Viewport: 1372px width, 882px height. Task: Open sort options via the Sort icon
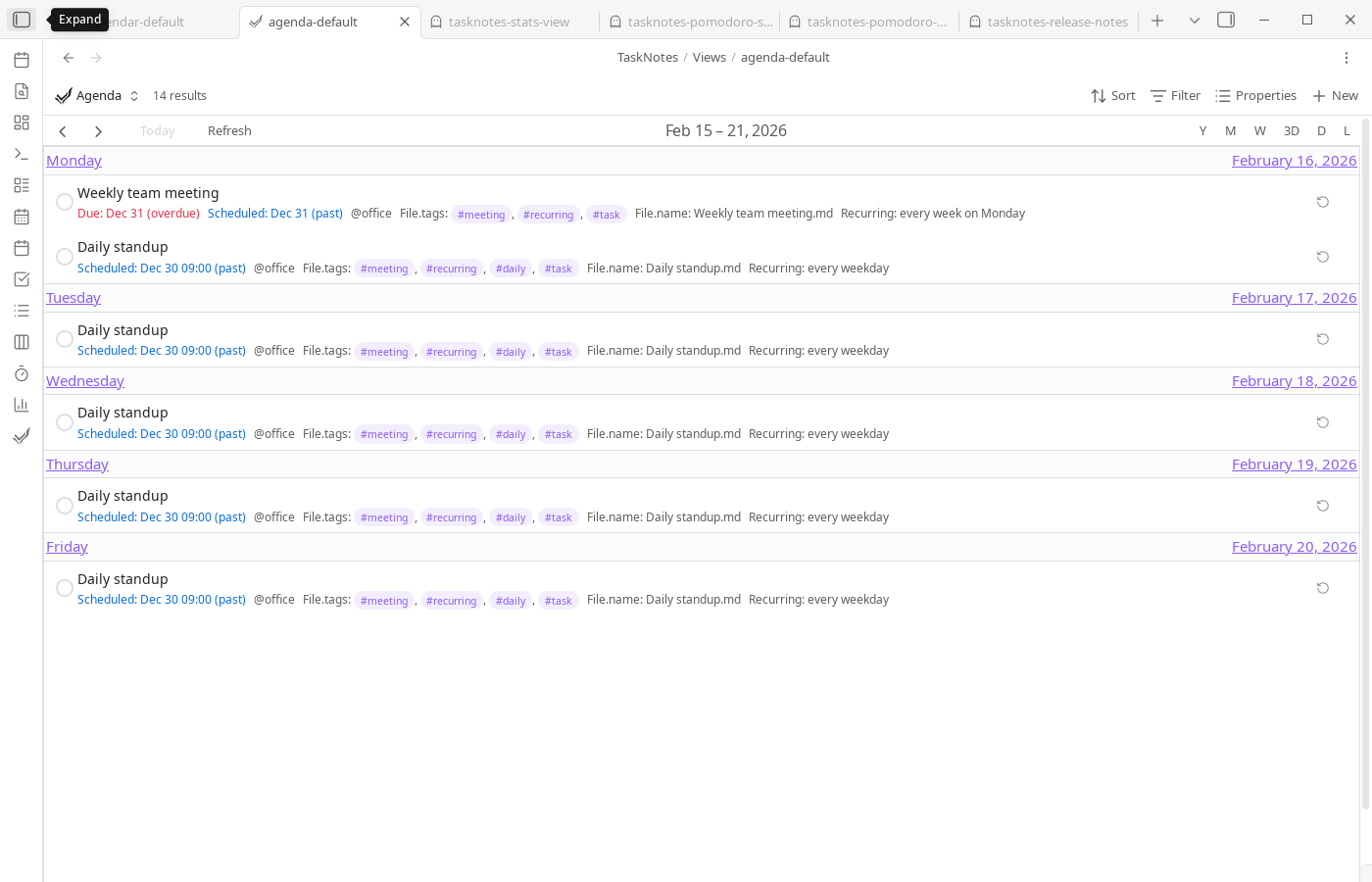point(1112,95)
